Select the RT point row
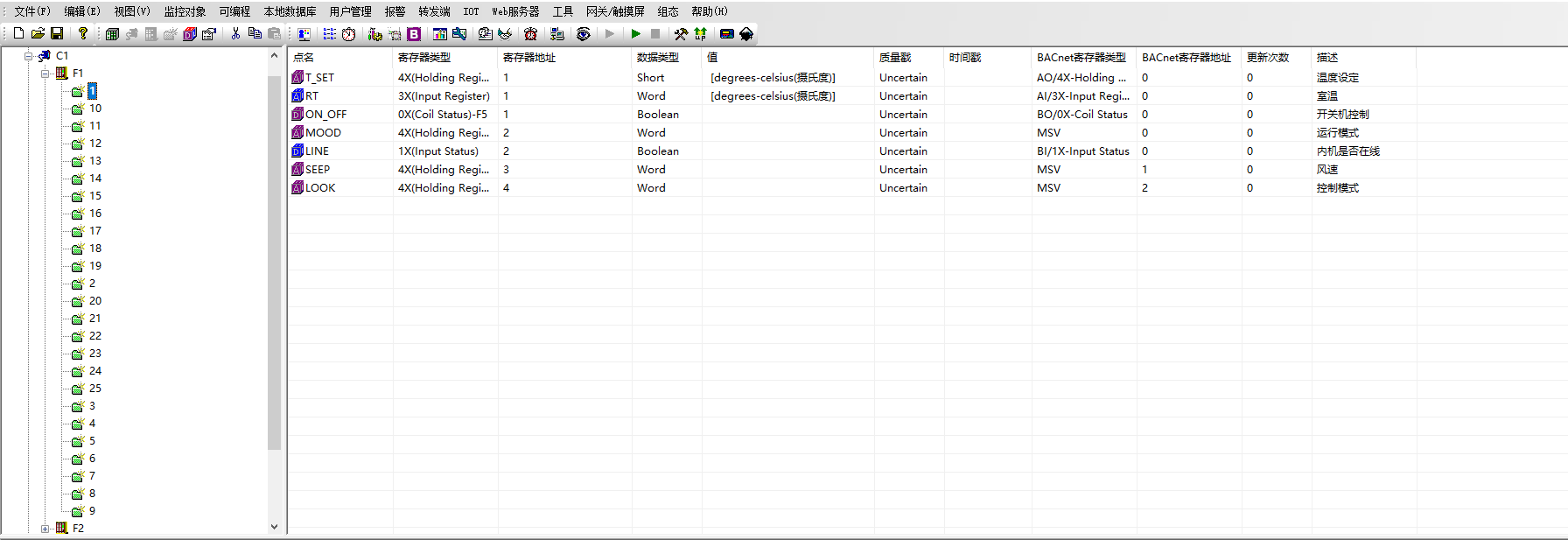The height and width of the screenshot is (540, 1568). click(x=852, y=96)
